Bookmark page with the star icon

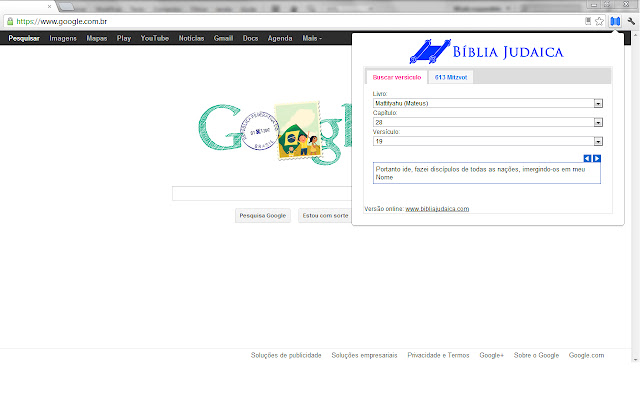[x=599, y=20]
